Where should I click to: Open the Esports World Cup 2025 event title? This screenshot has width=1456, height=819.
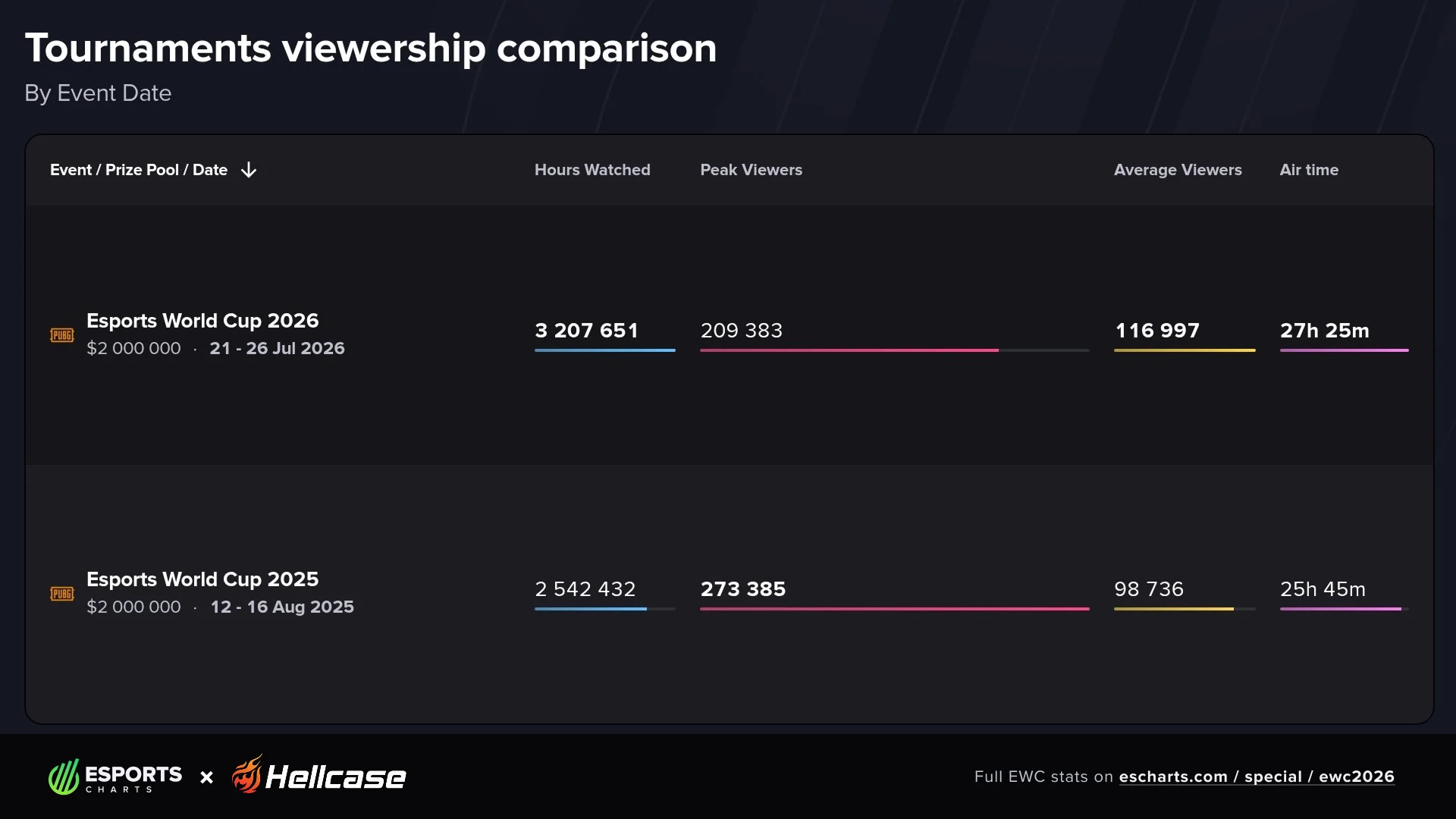[x=202, y=579]
